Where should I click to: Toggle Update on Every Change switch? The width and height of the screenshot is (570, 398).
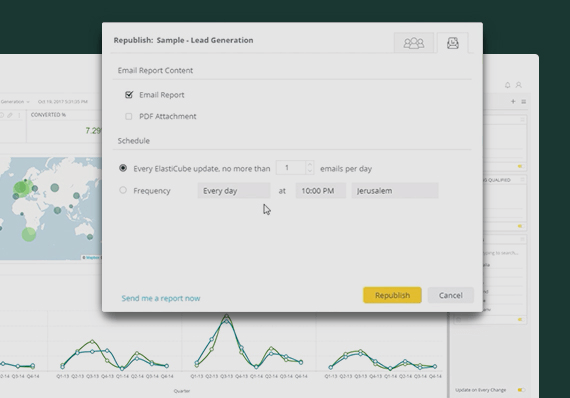521,390
